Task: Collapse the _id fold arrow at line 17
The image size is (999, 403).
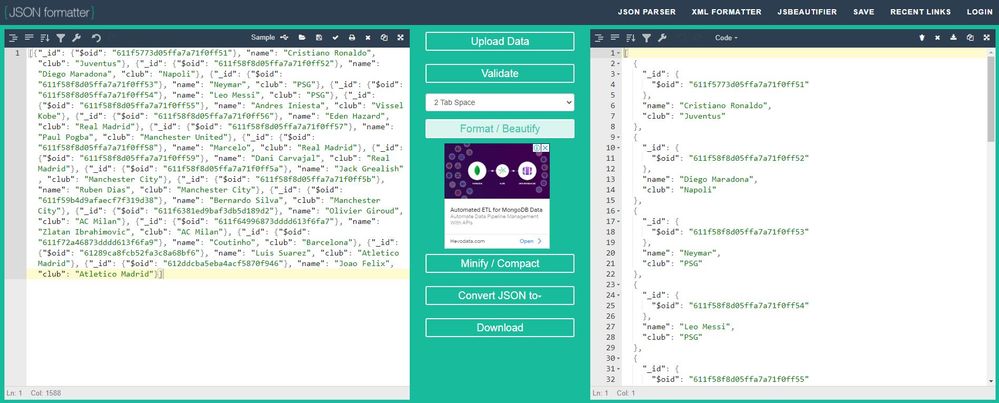Action: click(619, 222)
